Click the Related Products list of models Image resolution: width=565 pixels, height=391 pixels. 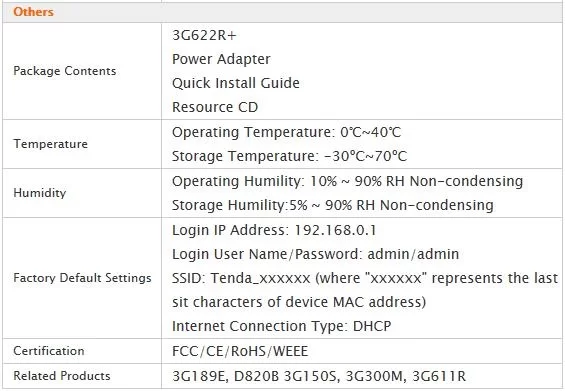(319, 376)
